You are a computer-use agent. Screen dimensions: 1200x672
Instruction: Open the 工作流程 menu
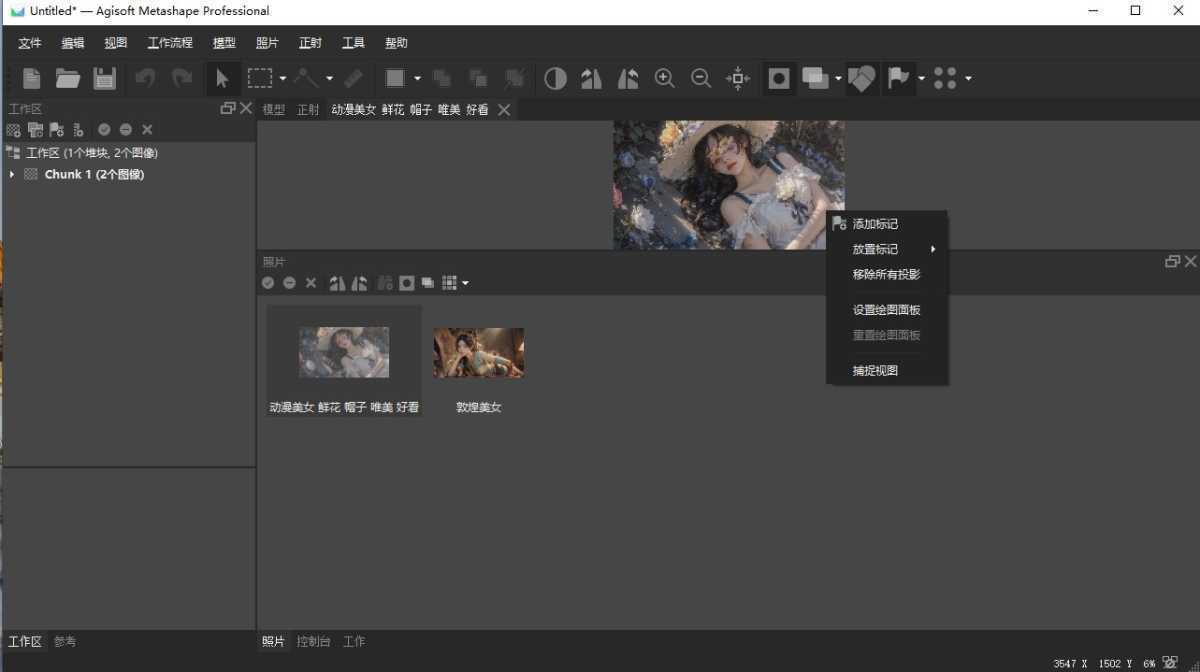tap(168, 42)
